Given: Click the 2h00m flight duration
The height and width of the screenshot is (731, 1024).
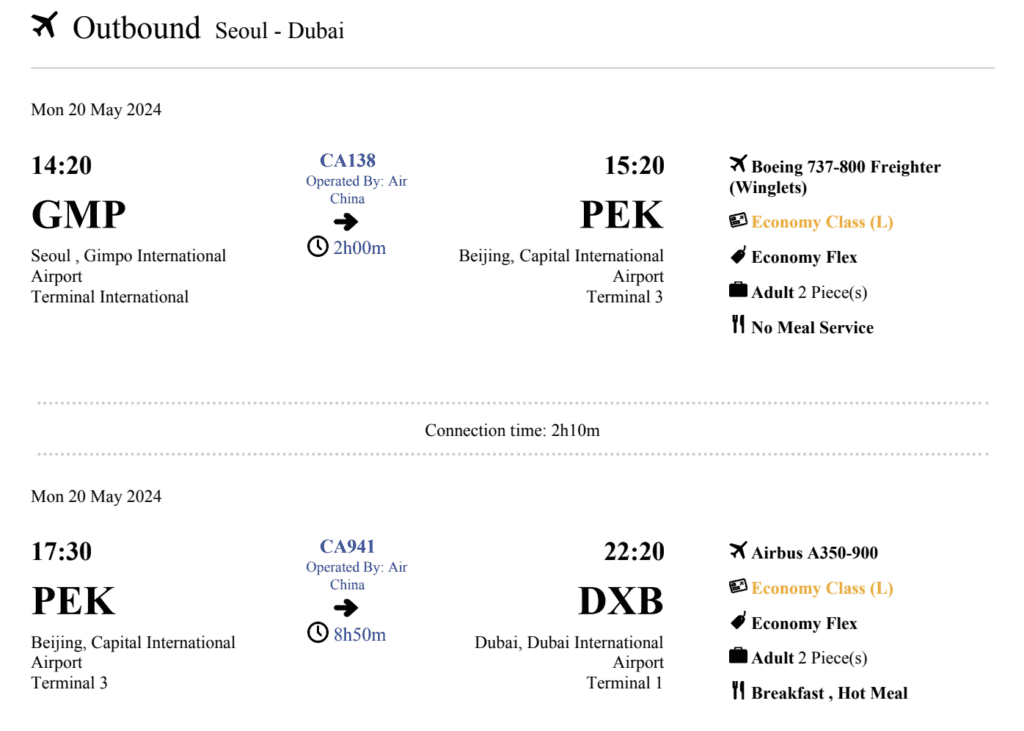Looking at the screenshot, I should 359,248.
